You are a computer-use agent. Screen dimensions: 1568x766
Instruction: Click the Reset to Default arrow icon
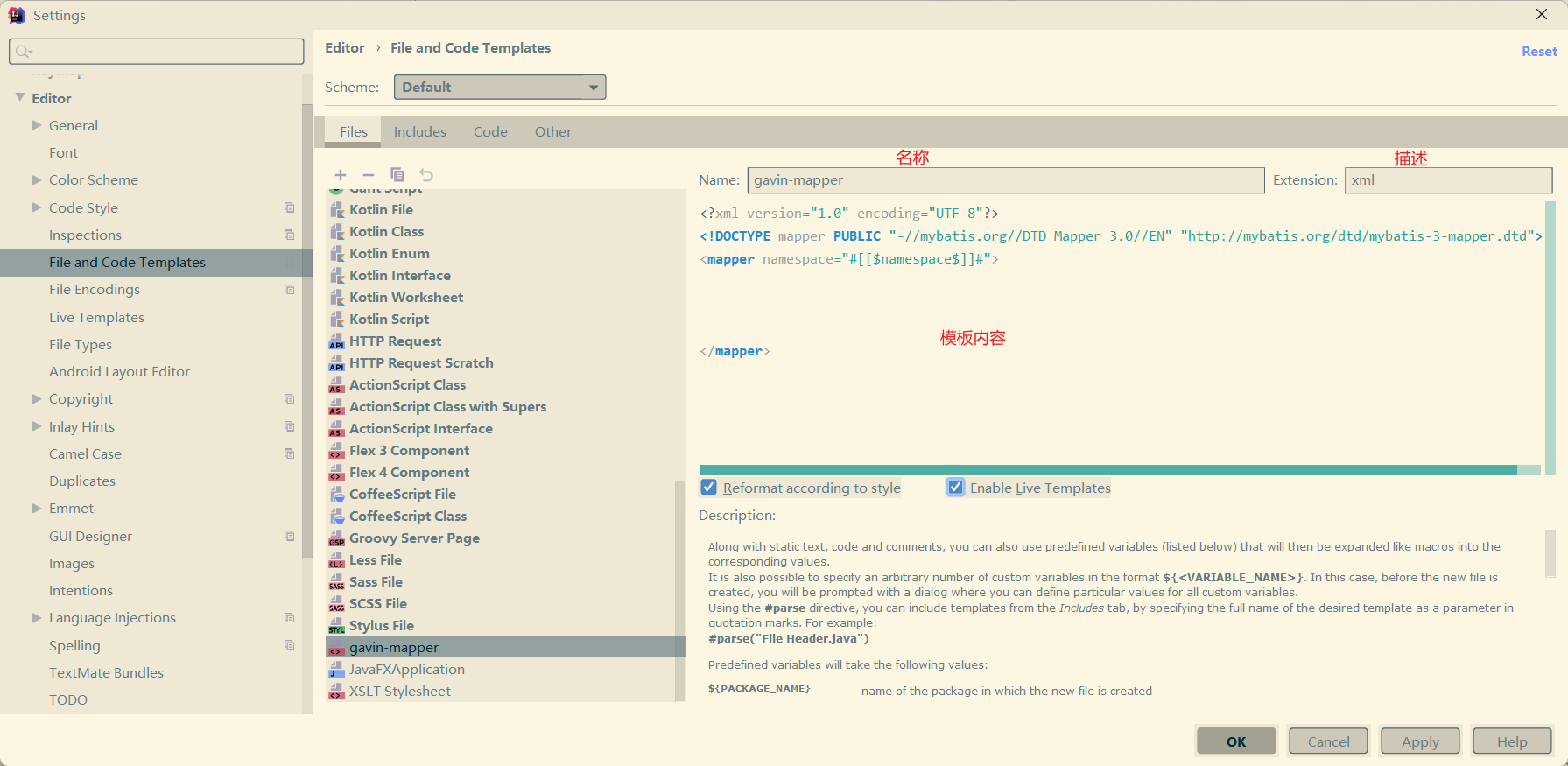[426, 175]
